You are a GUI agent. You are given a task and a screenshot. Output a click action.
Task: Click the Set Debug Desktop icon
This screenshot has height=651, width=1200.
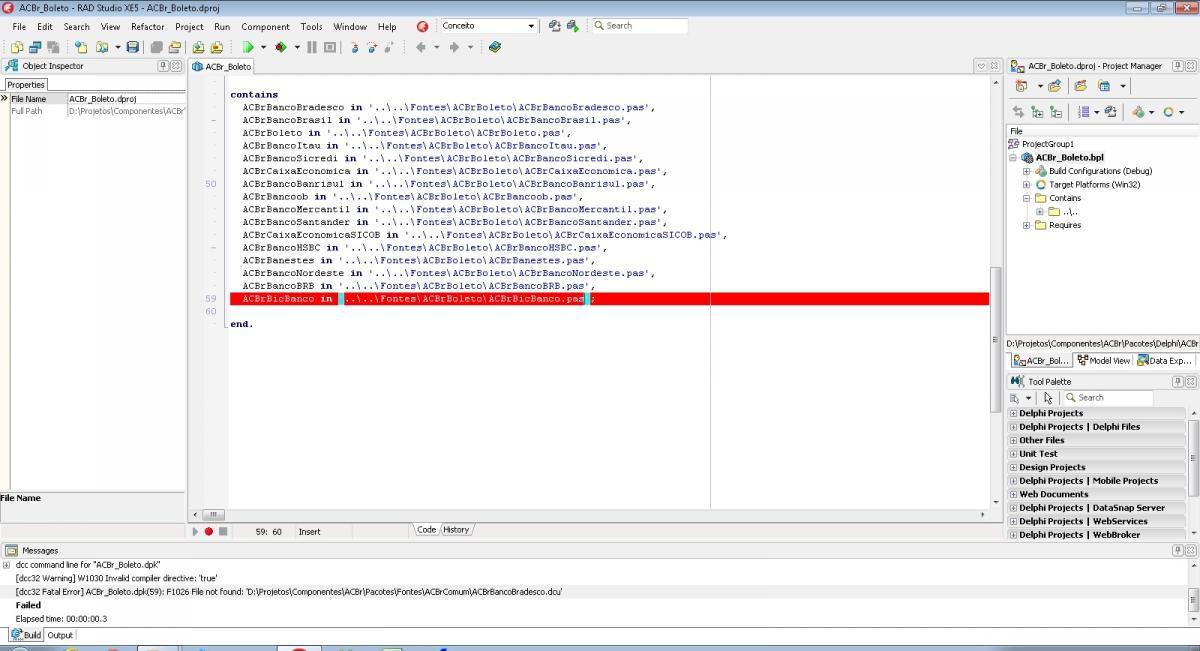click(572, 26)
